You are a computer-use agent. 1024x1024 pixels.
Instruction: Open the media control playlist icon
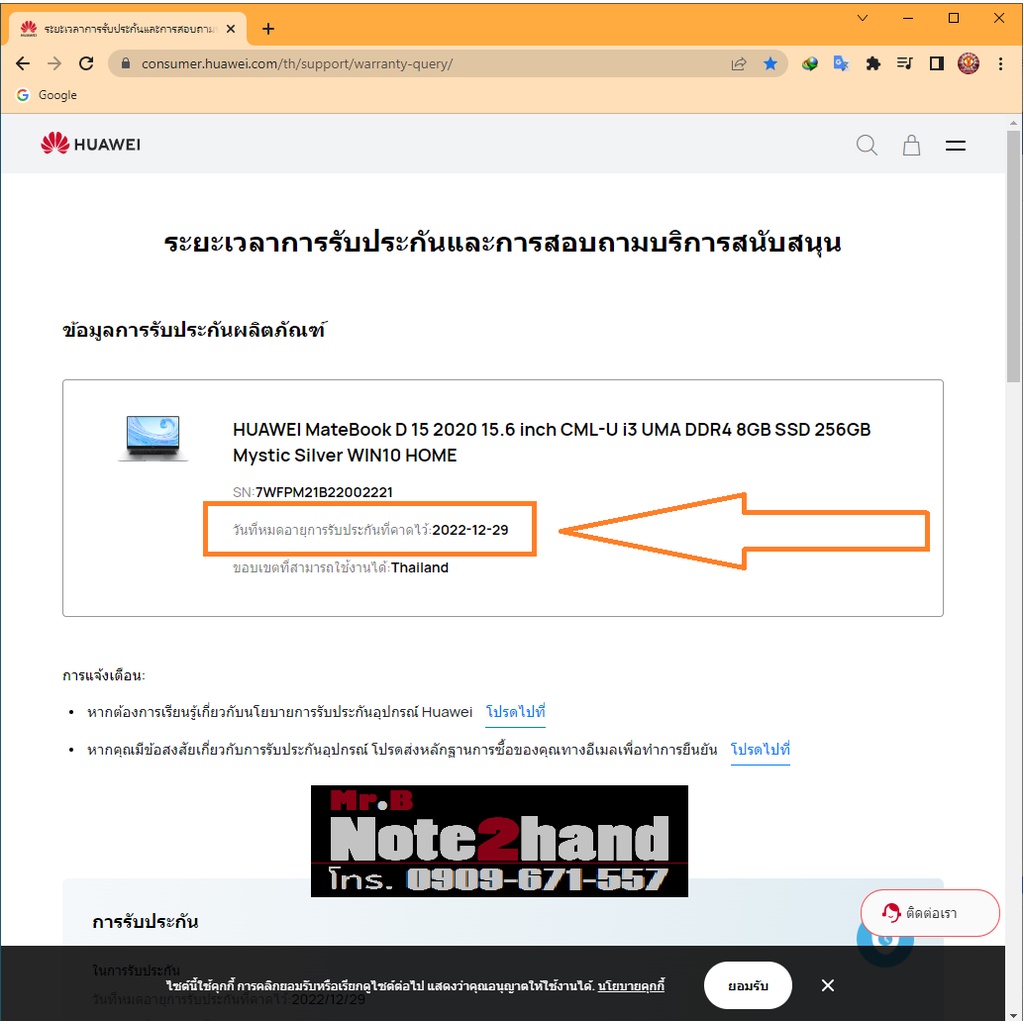(904, 63)
